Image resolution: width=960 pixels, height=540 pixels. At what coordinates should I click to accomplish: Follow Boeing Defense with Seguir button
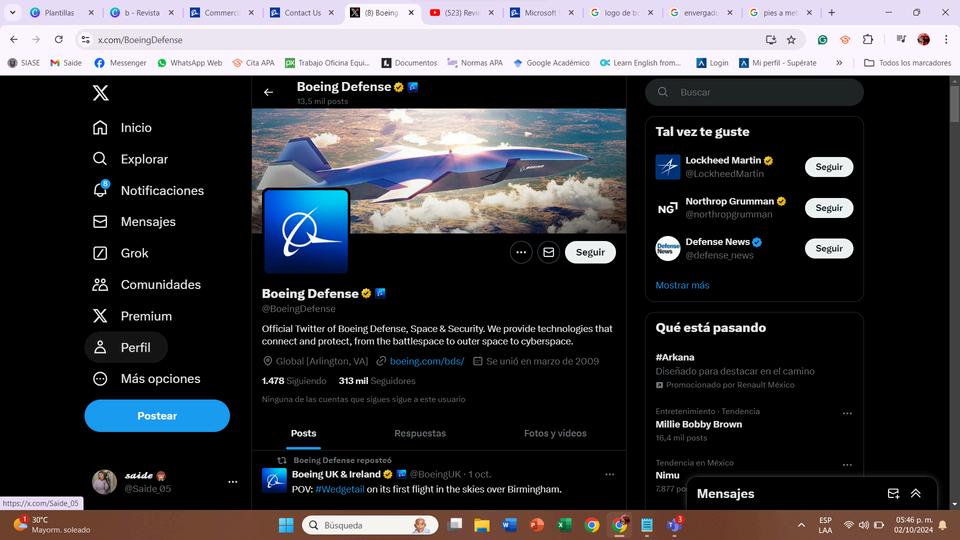coord(590,252)
